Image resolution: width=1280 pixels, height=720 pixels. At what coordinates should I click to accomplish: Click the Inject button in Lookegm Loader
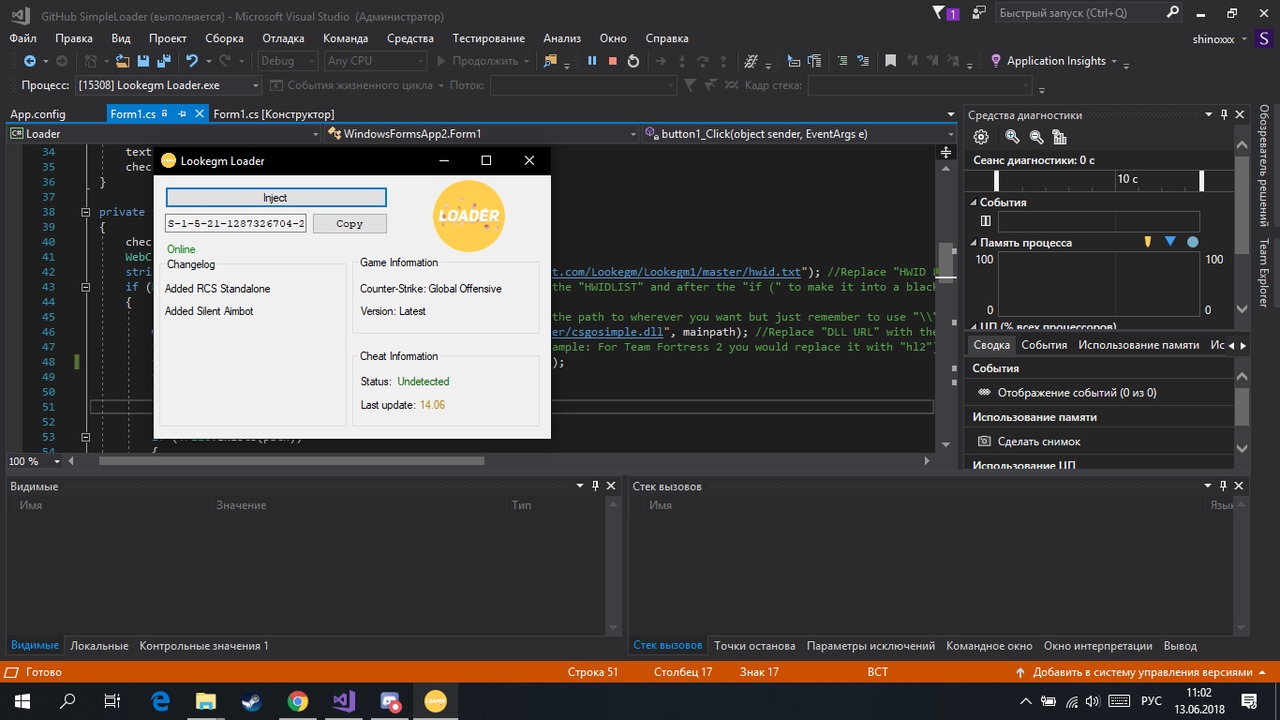275,198
